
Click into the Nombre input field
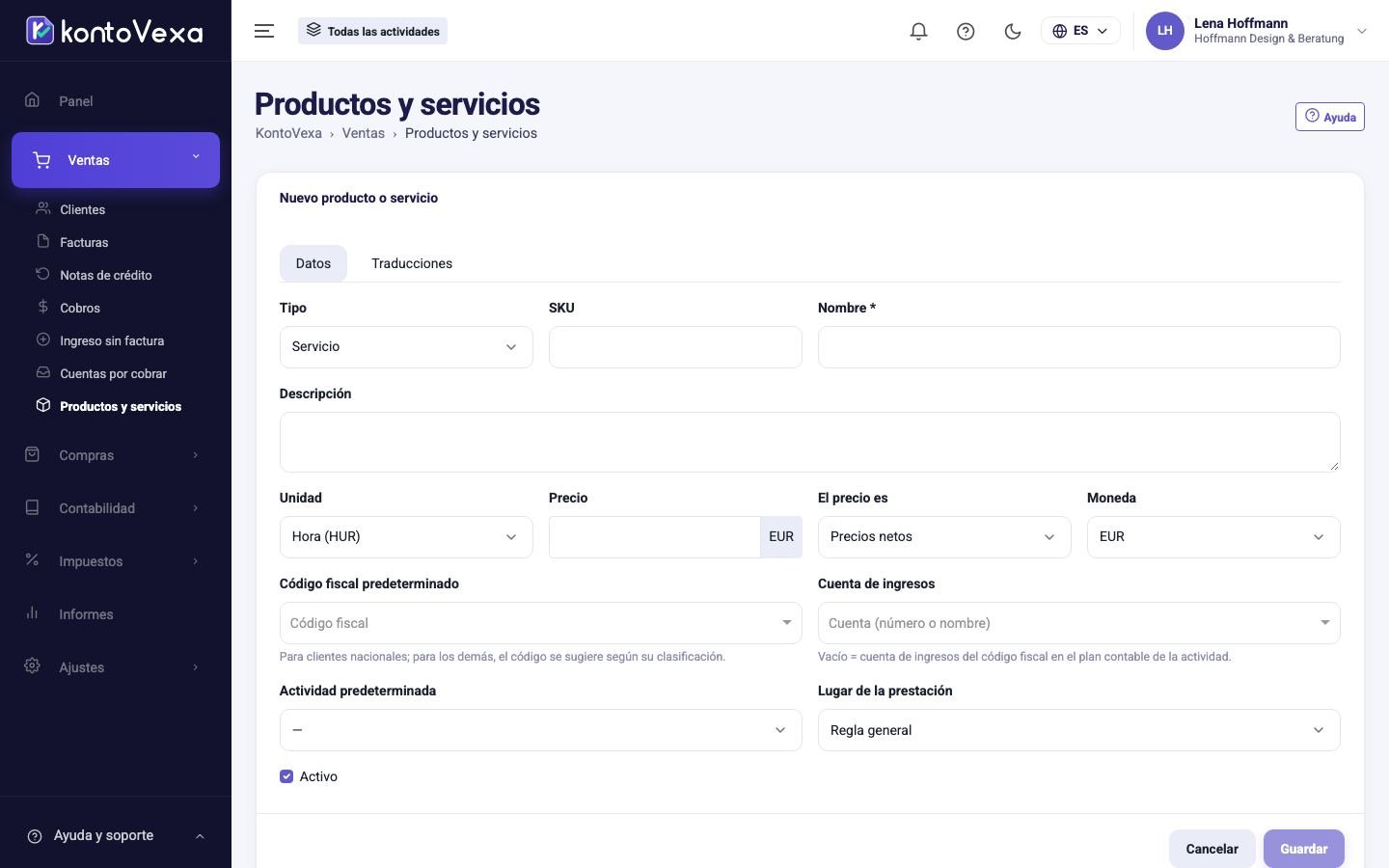click(1079, 347)
